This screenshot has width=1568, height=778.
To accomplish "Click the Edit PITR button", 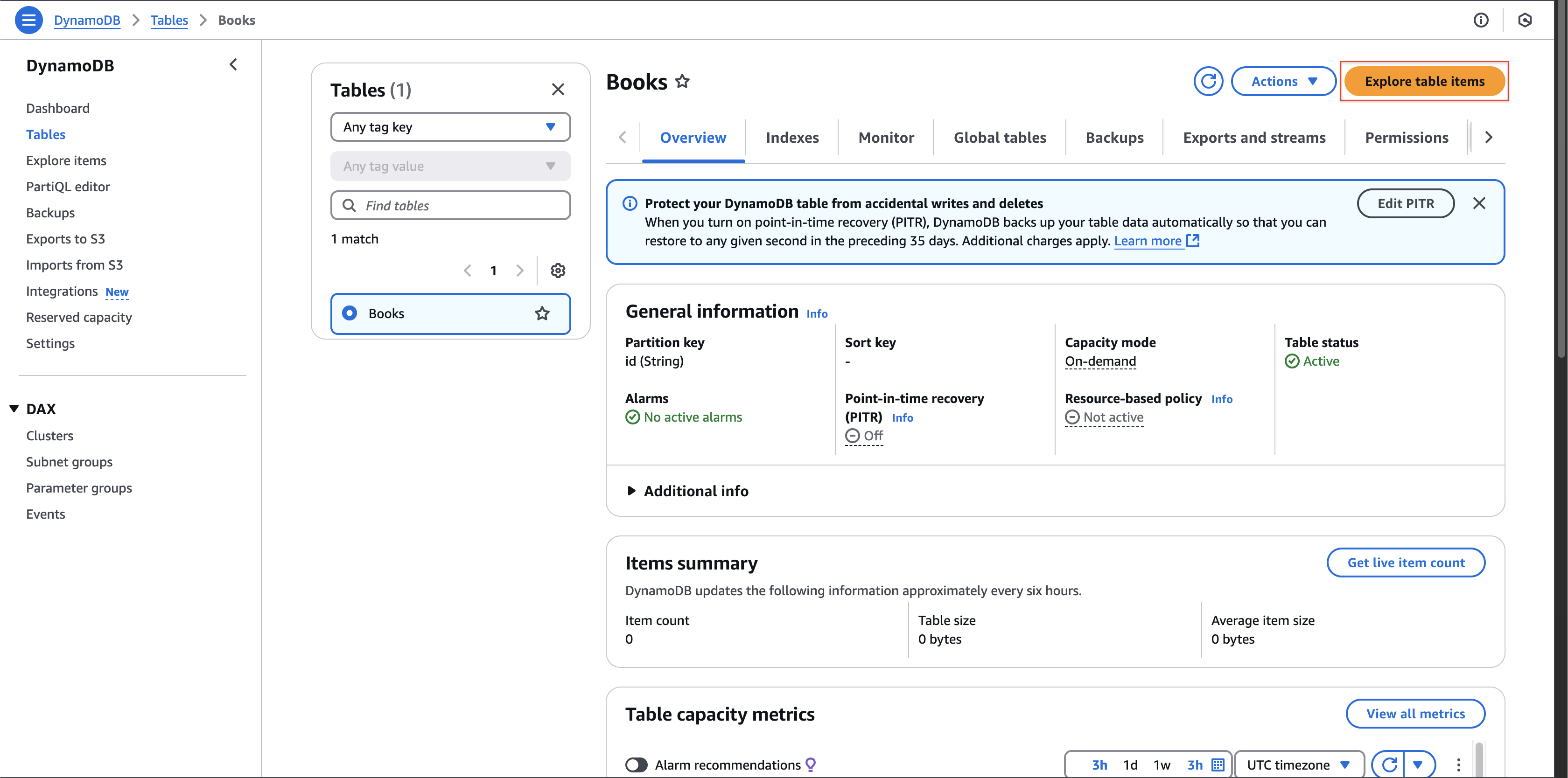I will pos(1406,203).
